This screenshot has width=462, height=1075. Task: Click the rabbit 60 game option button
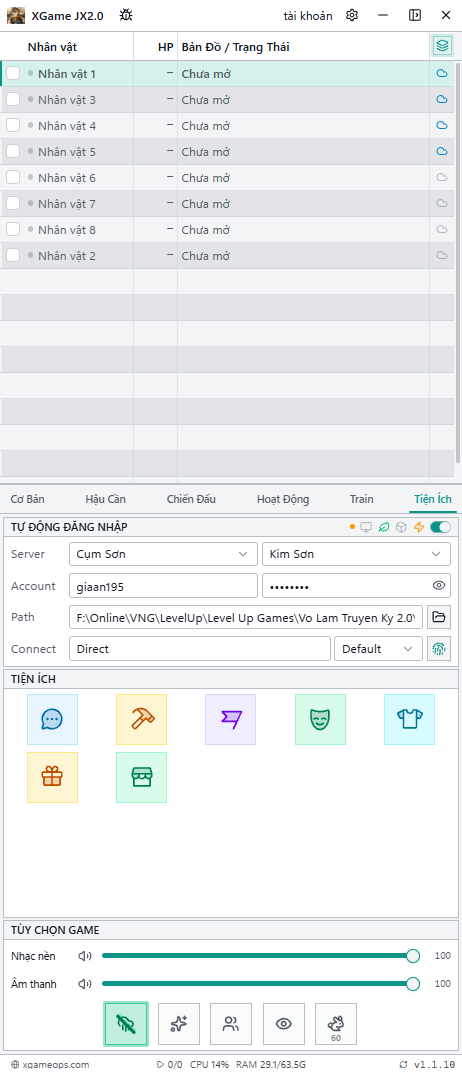tap(336, 1024)
